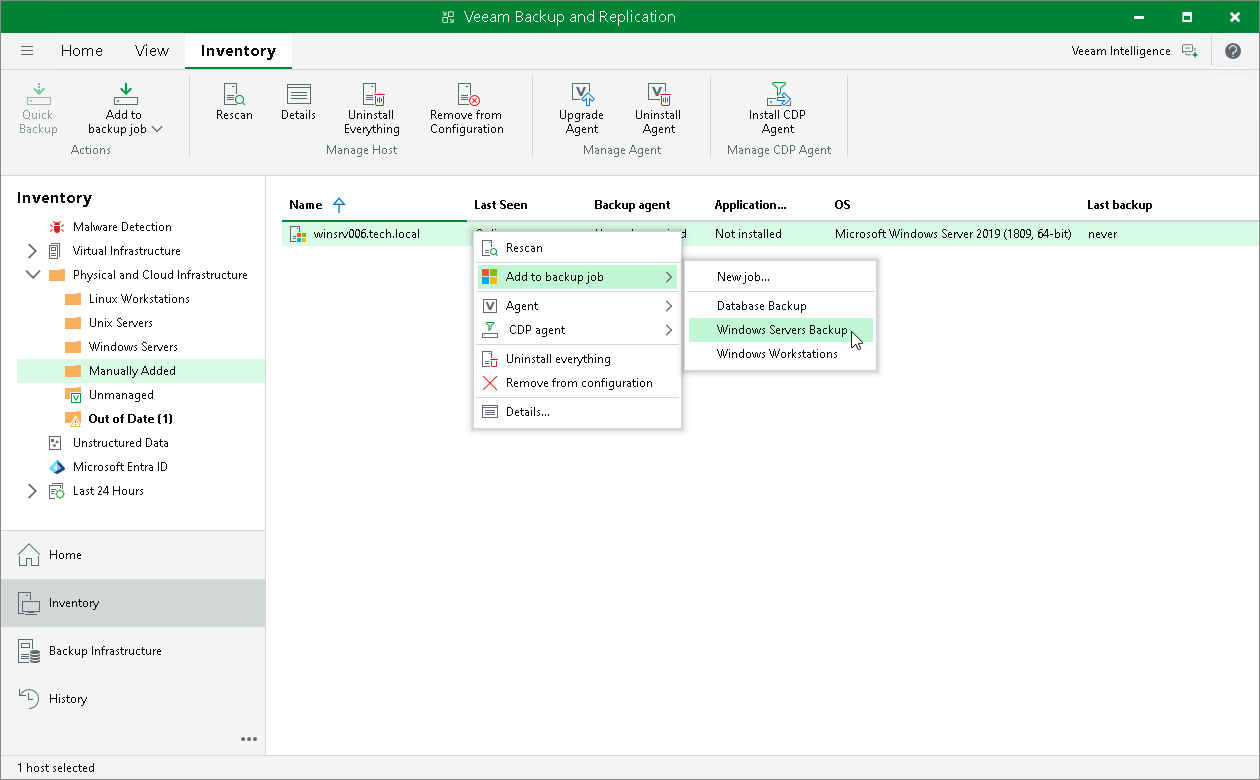
Task: Click the 'Not installed' cell
Action: (x=748, y=234)
